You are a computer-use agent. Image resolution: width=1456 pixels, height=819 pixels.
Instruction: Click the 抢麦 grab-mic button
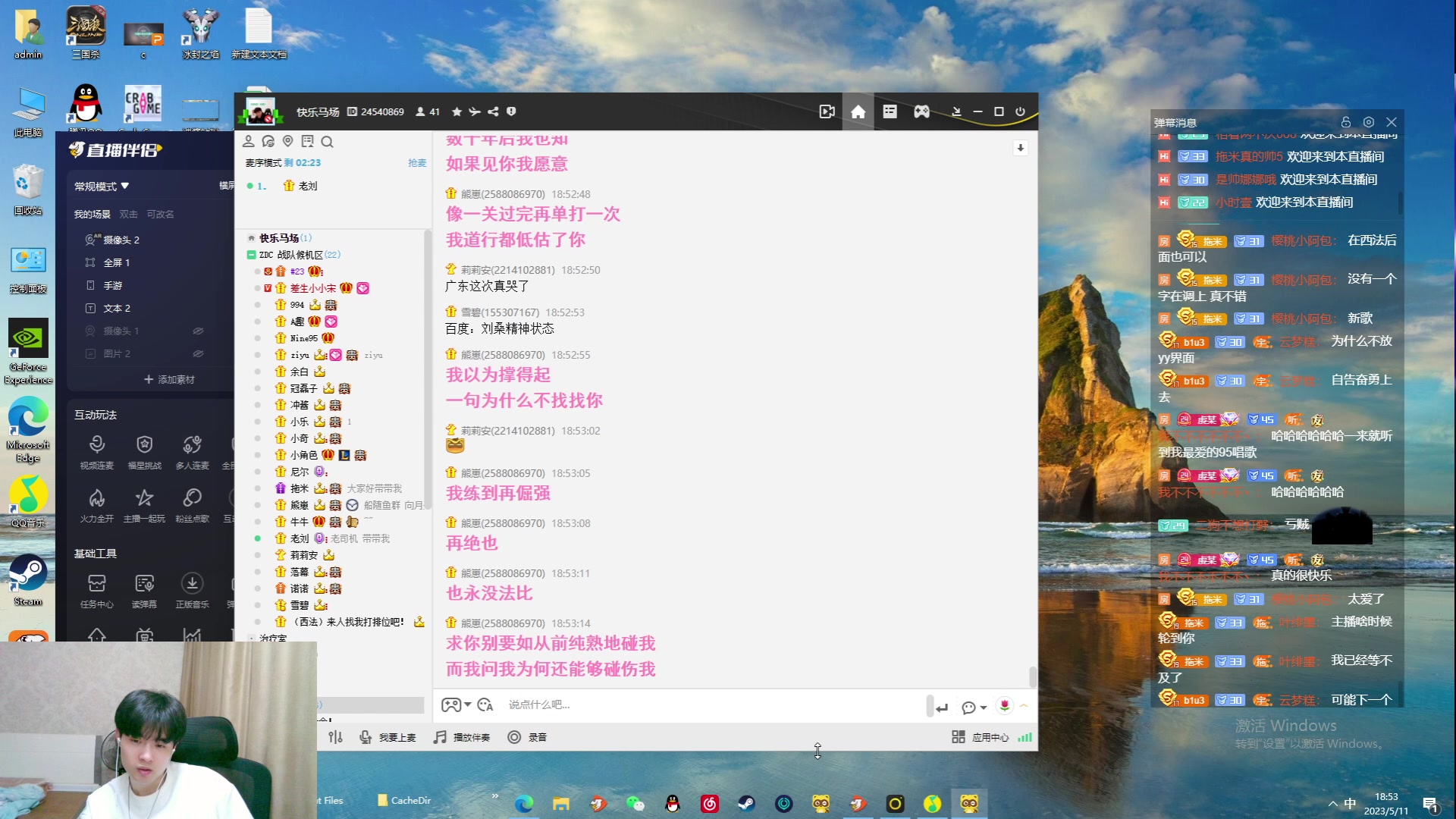(x=417, y=162)
